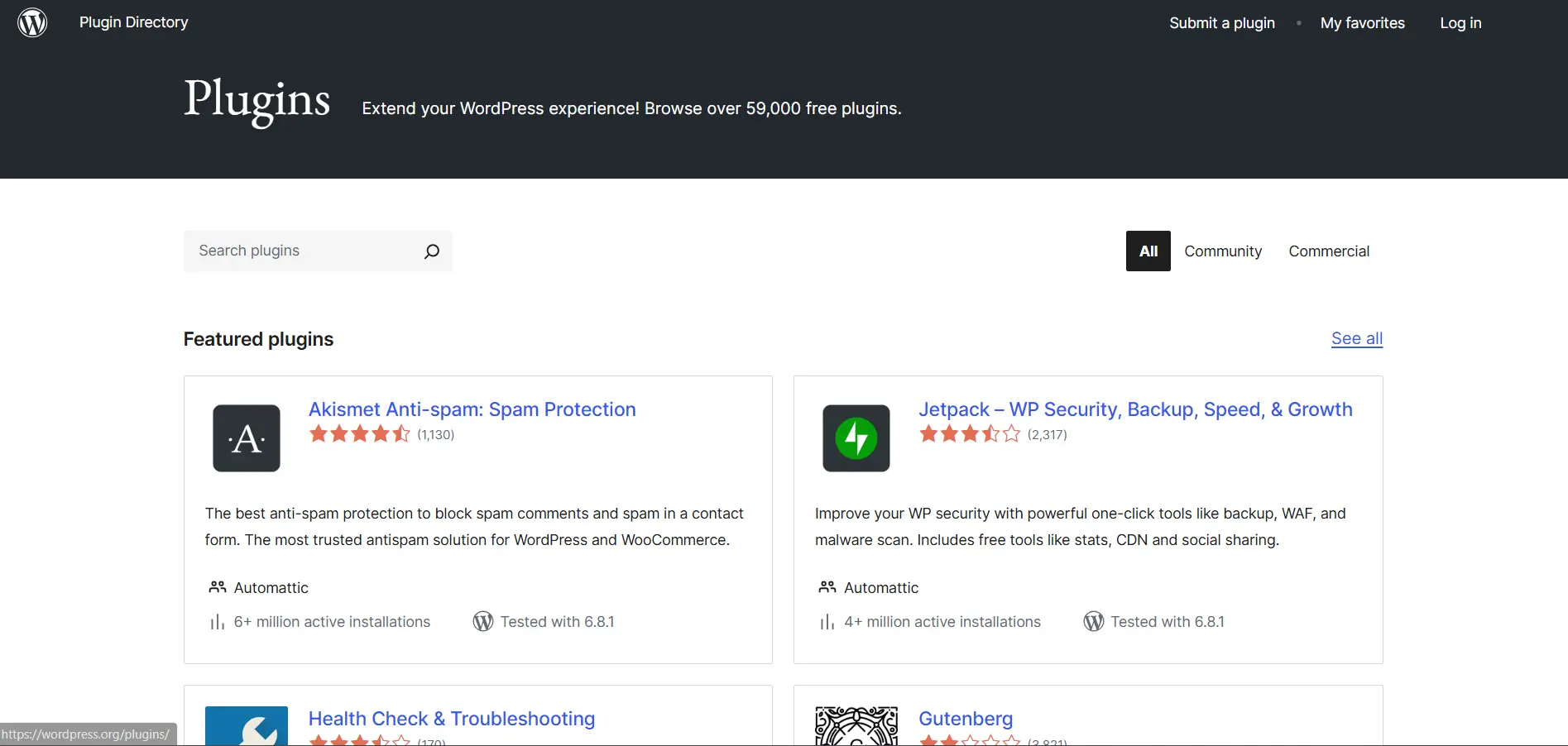
Task: Open Jetpack – WP Security title link
Action: click(1135, 409)
